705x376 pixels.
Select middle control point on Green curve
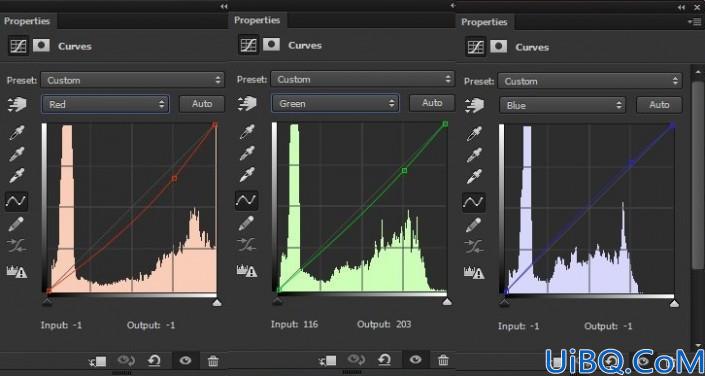tap(404, 170)
